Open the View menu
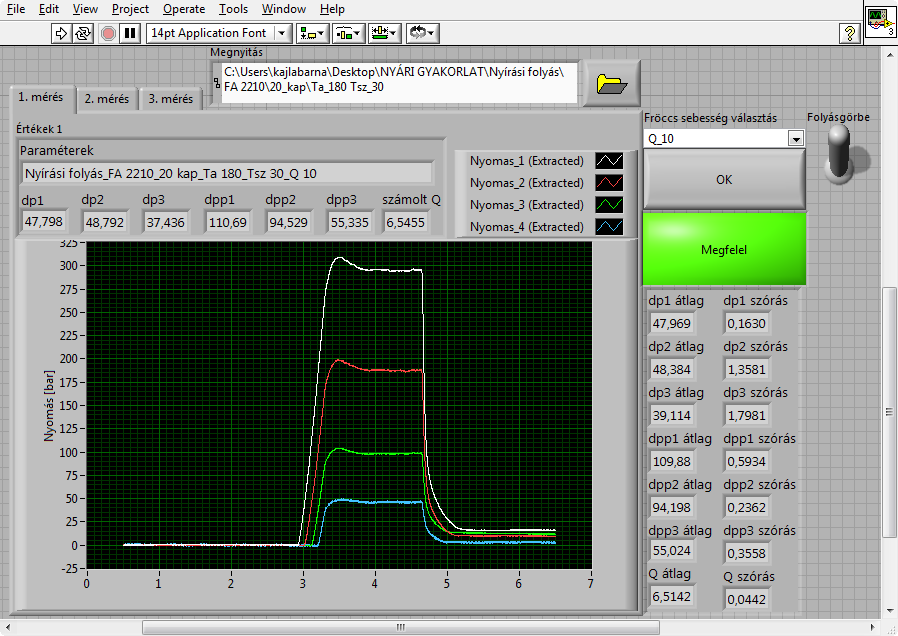The width and height of the screenshot is (898, 636). 85,9
